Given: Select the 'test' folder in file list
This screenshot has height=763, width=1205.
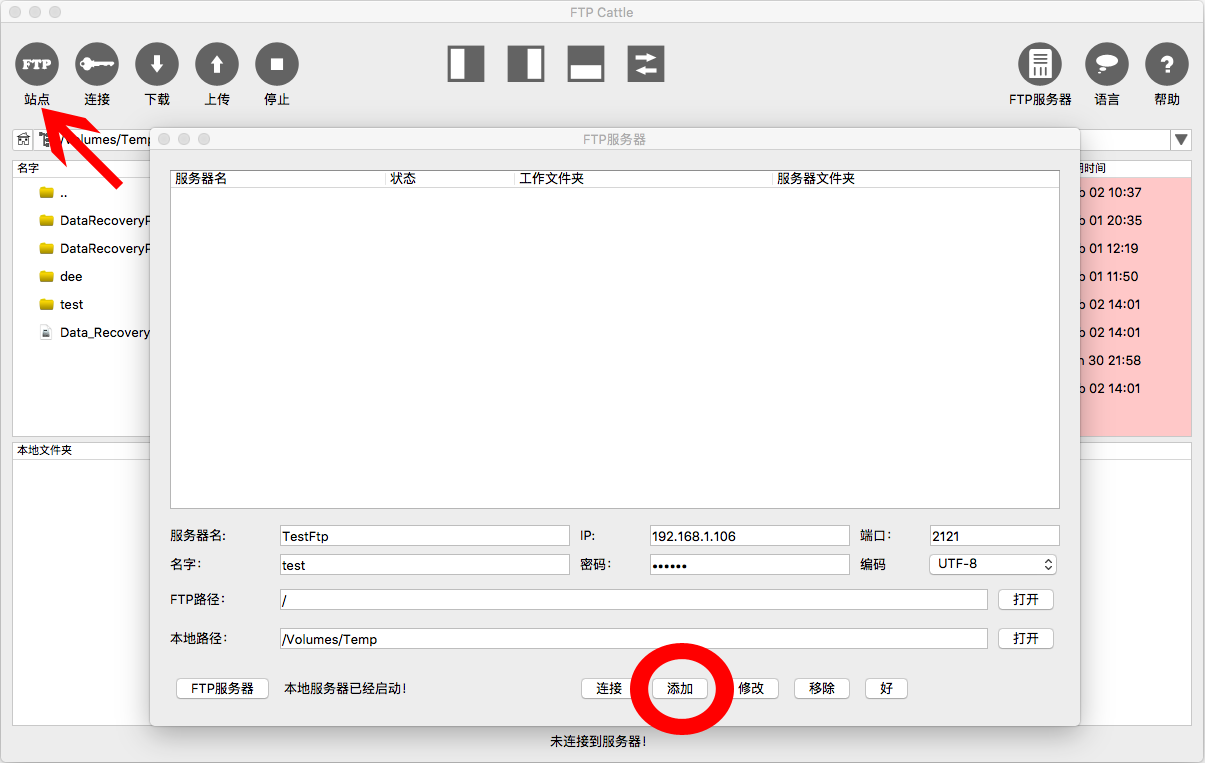Looking at the screenshot, I should pos(81,305).
